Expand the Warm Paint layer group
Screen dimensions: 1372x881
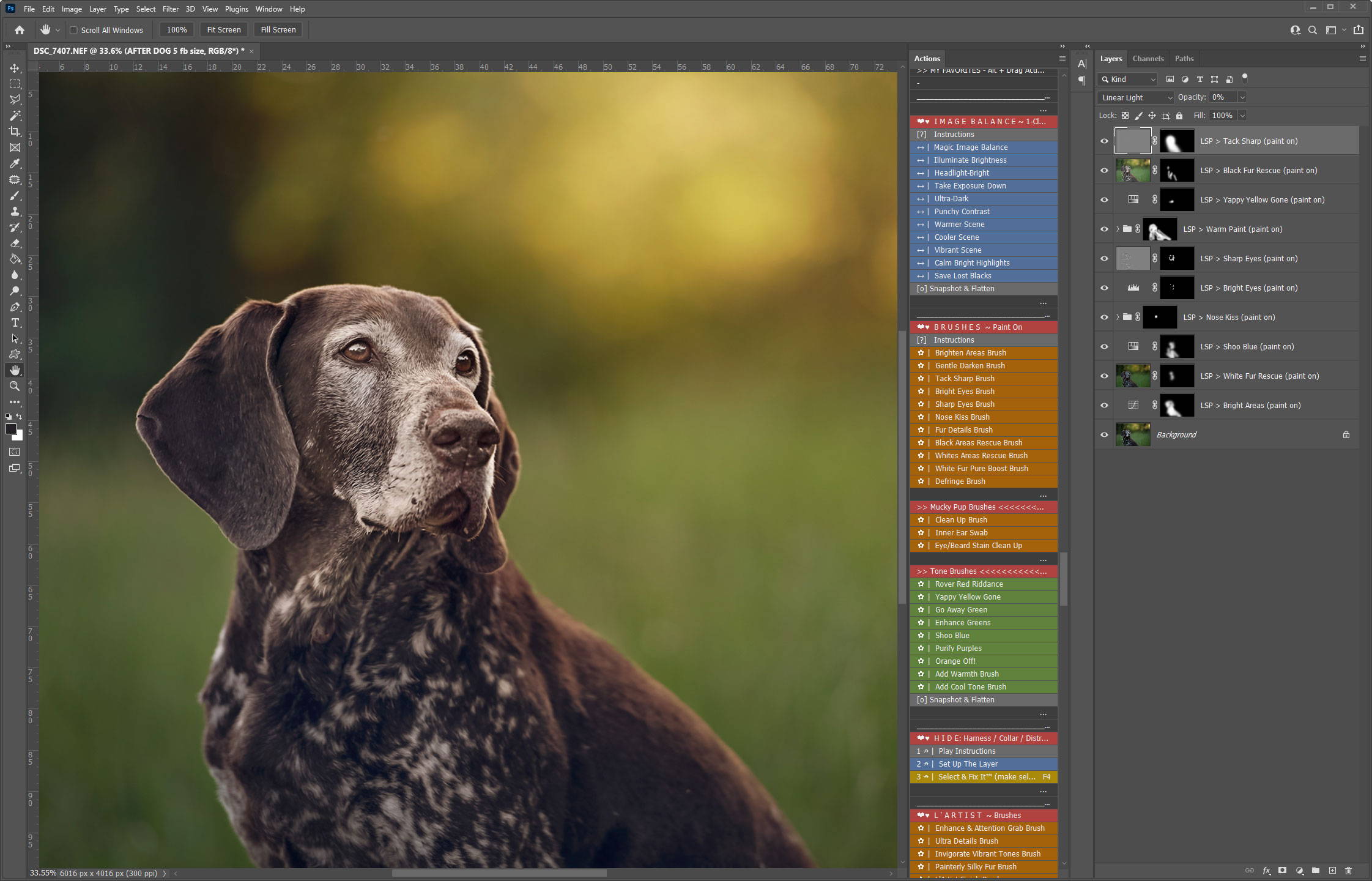[1118, 229]
